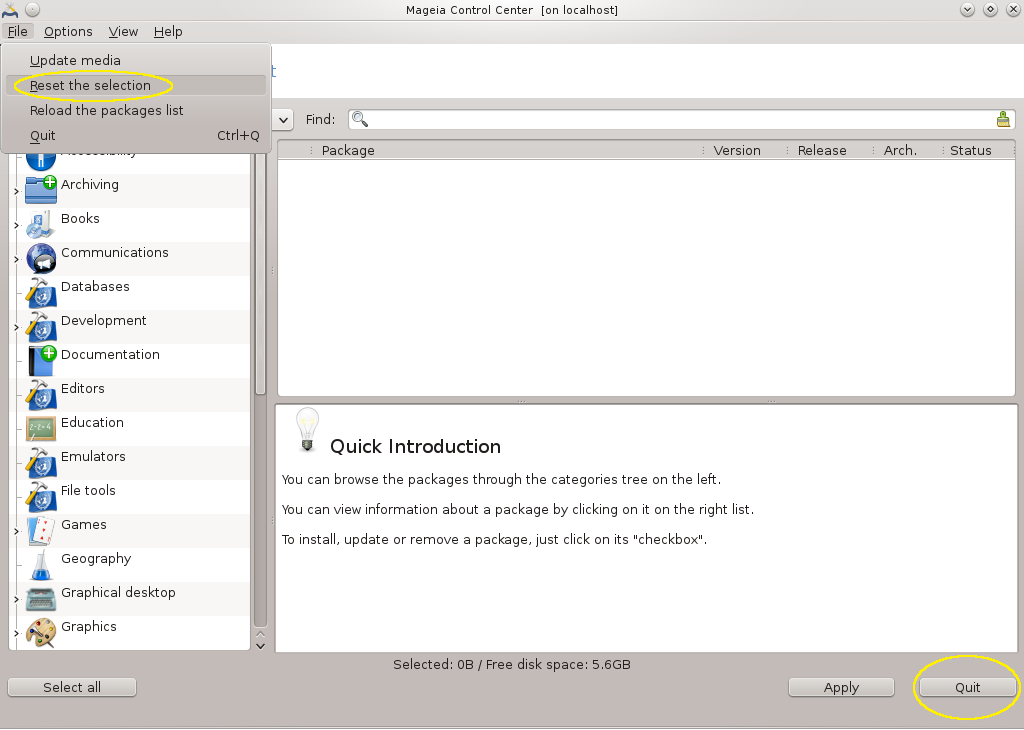Screen dimensions: 1024x730
Task: Clear the Find field with broom icon
Action: [x=1003, y=119]
